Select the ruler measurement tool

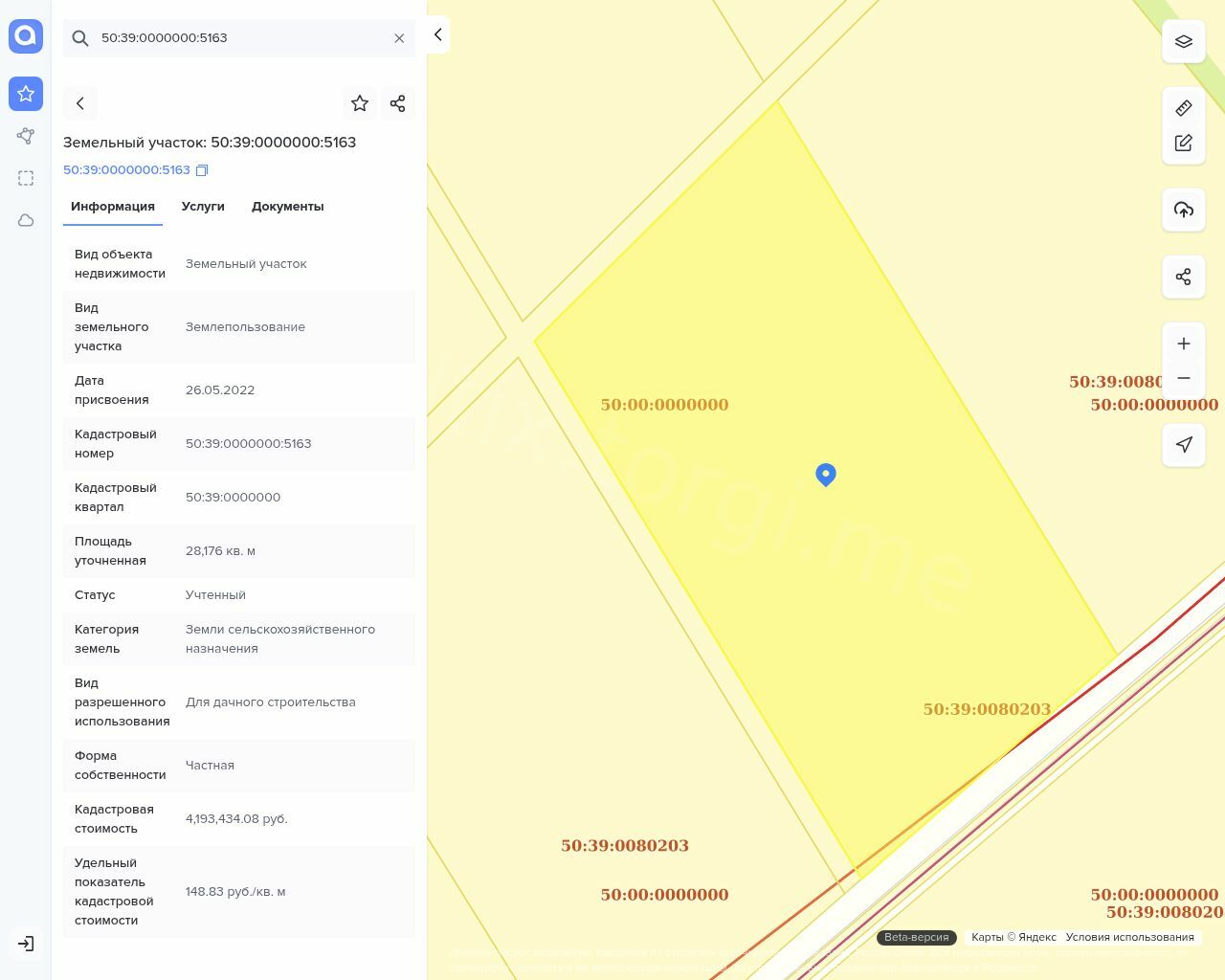(x=1183, y=108)
